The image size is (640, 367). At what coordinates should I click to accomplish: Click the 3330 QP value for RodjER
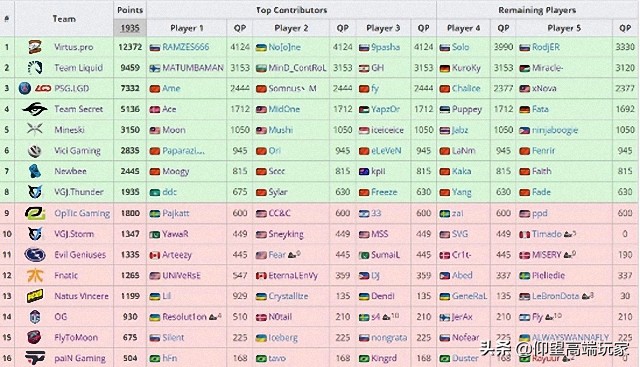tap(625, 47)
